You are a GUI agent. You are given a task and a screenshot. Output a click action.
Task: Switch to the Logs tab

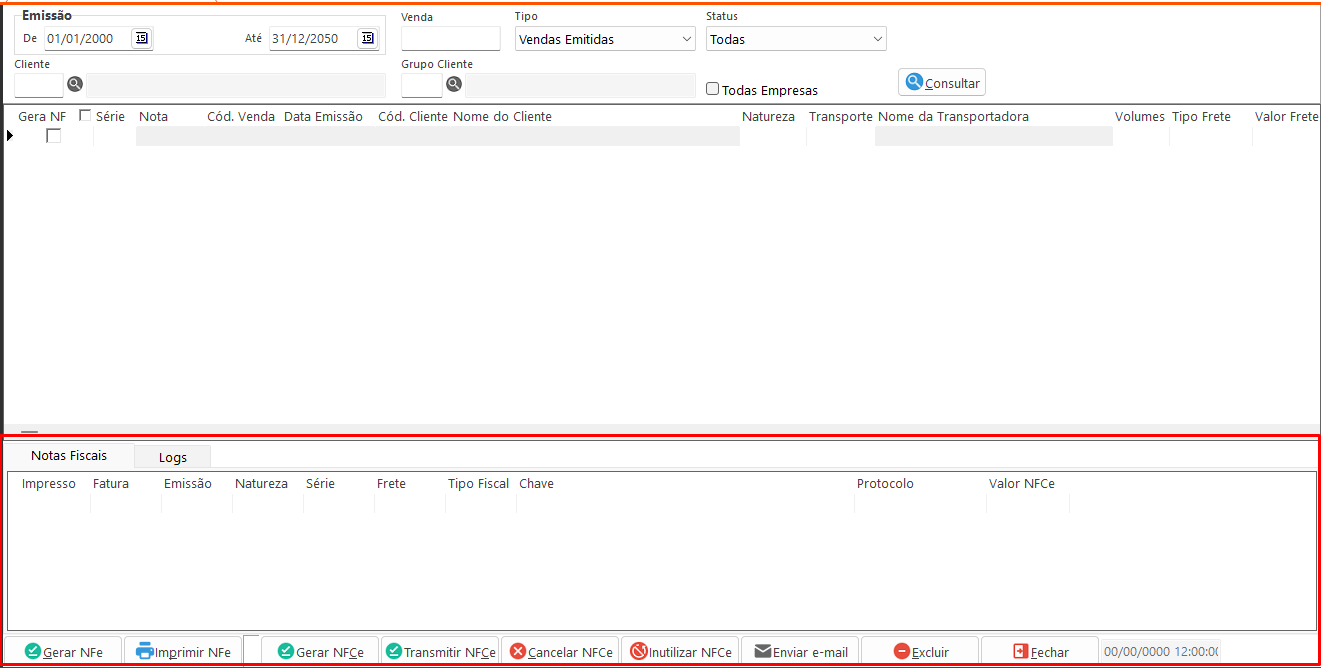pyautogui.click(x=173, y=457)
